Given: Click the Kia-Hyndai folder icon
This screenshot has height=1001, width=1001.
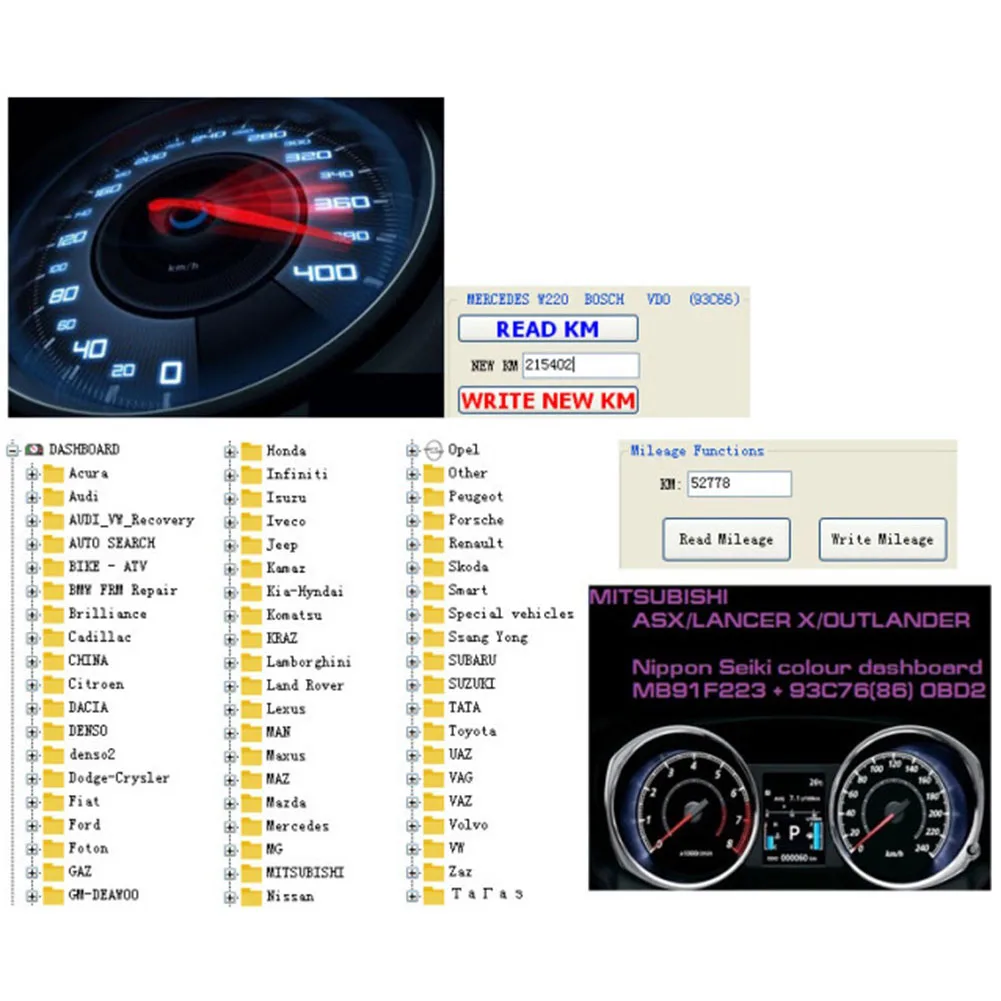Looking at the screenshot, I should click(x=252, y=592).
